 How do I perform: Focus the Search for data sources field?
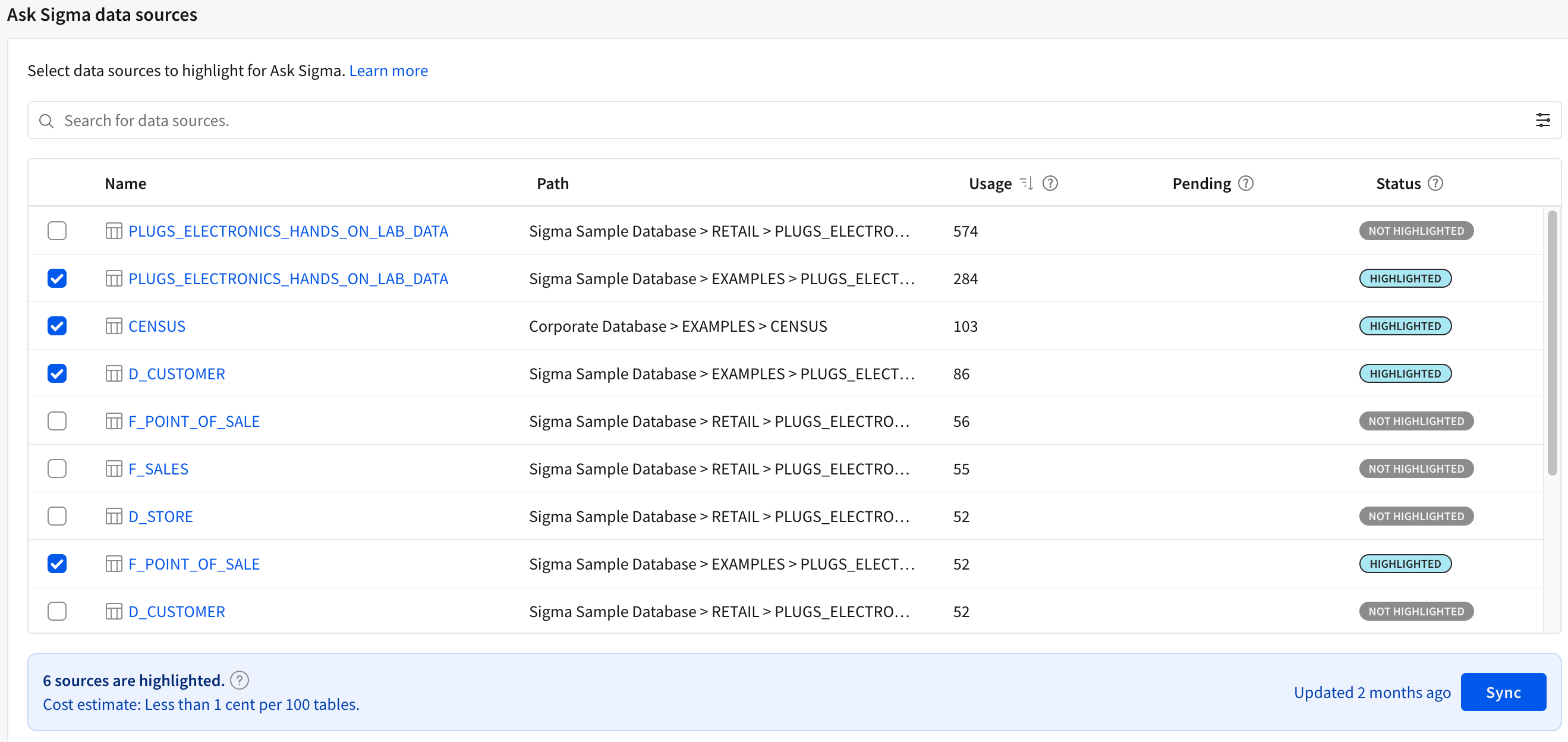point(794,120)
